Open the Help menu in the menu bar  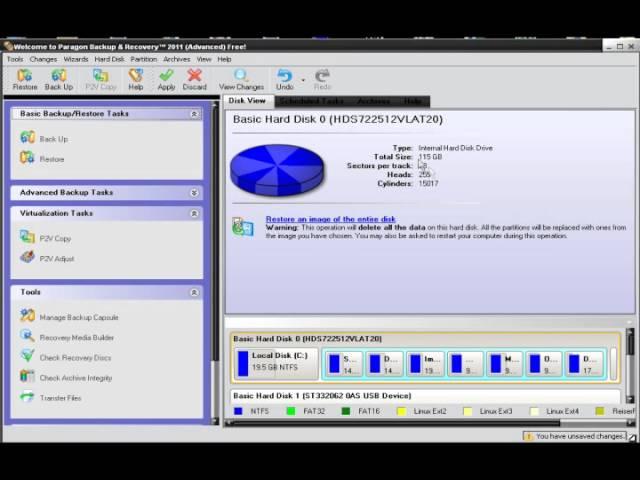[x=224, y=59]
